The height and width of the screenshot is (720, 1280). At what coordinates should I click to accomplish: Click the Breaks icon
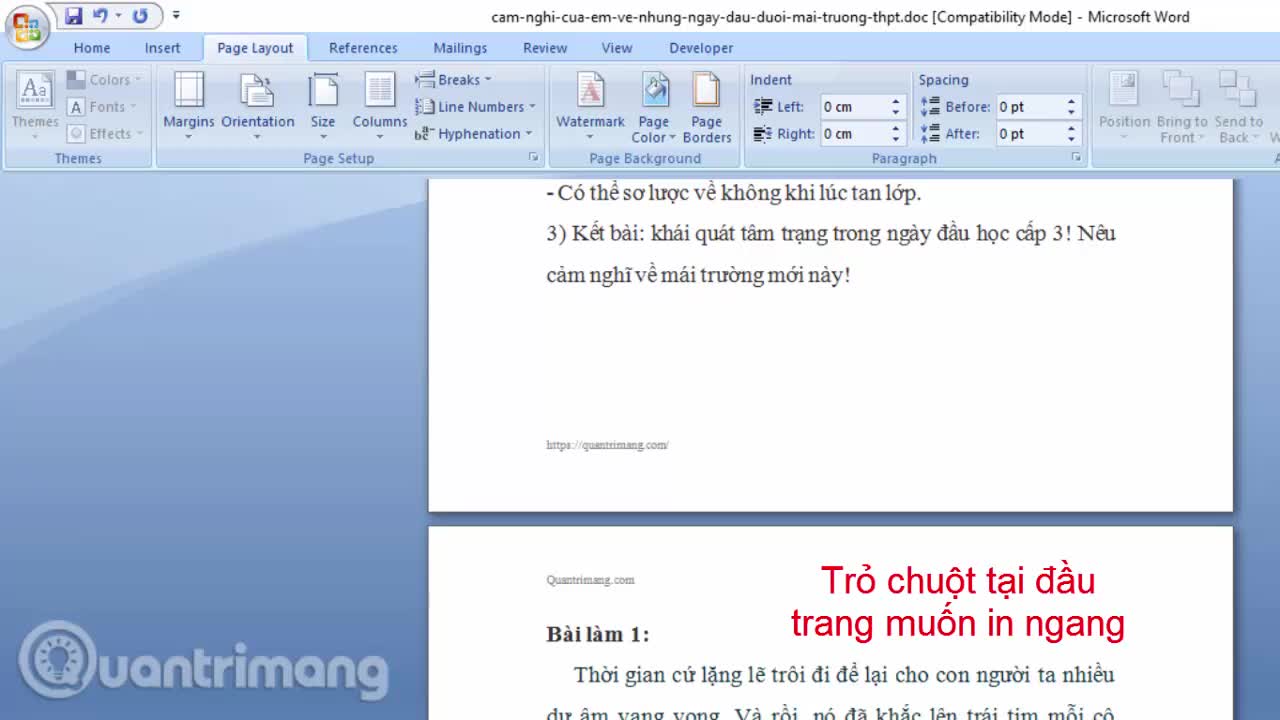(424, 80)
